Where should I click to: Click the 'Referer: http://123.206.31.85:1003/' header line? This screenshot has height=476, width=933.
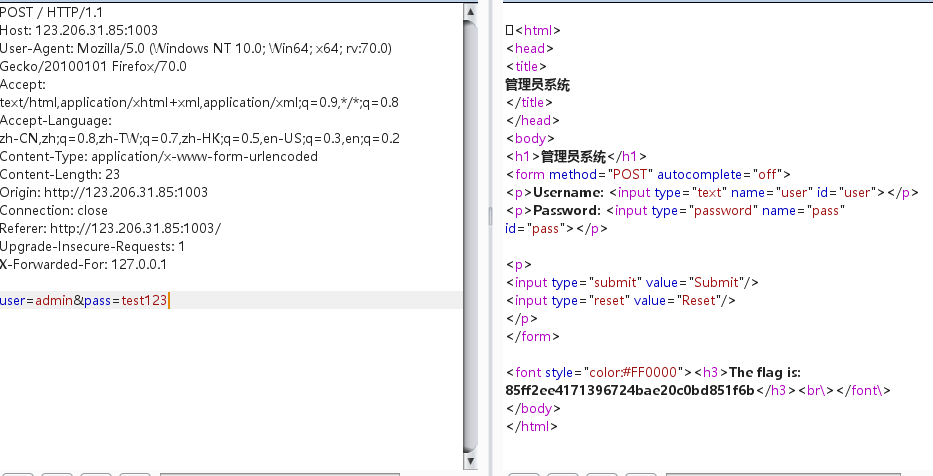click(111, 228)
